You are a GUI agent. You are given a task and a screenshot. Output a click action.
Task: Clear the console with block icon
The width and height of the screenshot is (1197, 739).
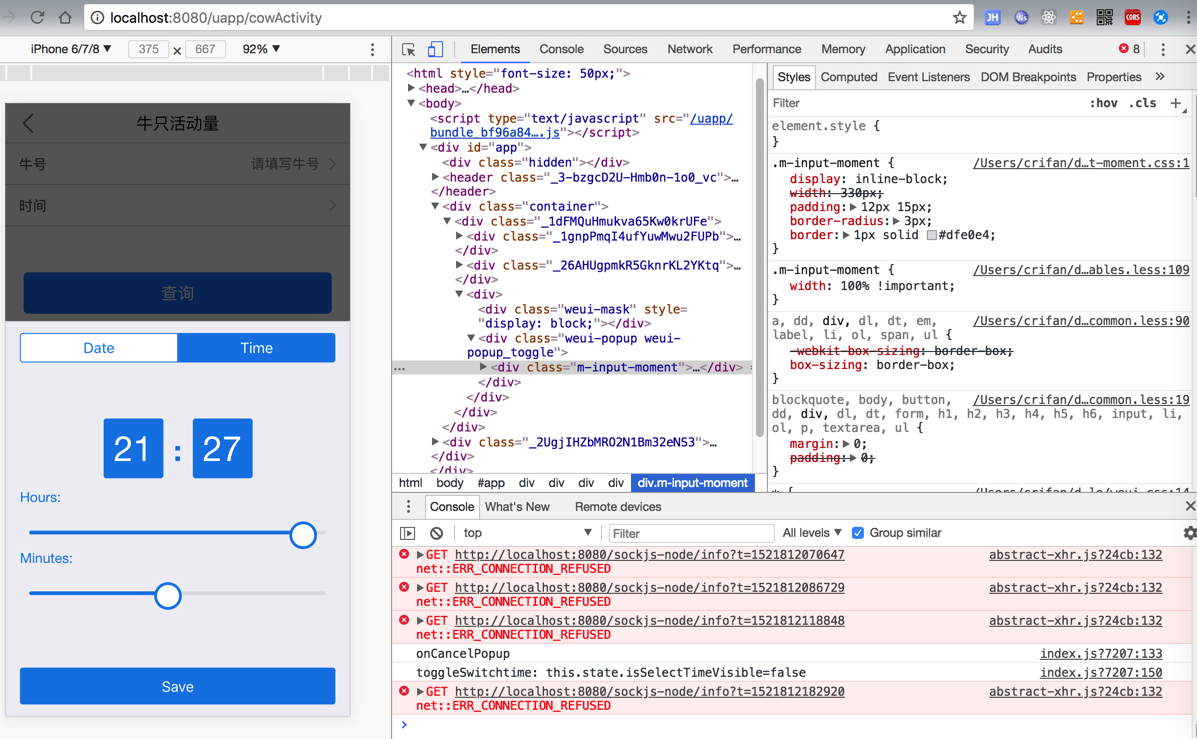(x=436, y=533)
